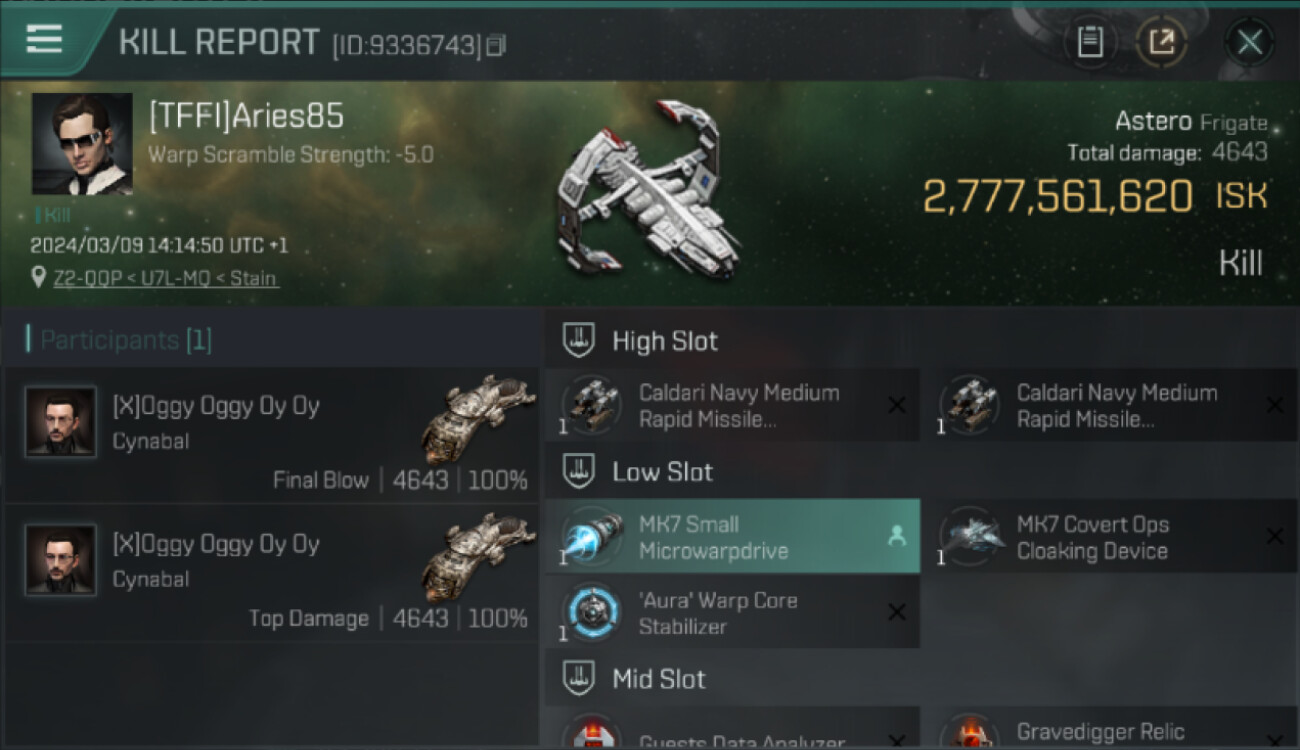Copy the kill report ID icon
The image size is (1300, 750).
[x=496, y=45]
